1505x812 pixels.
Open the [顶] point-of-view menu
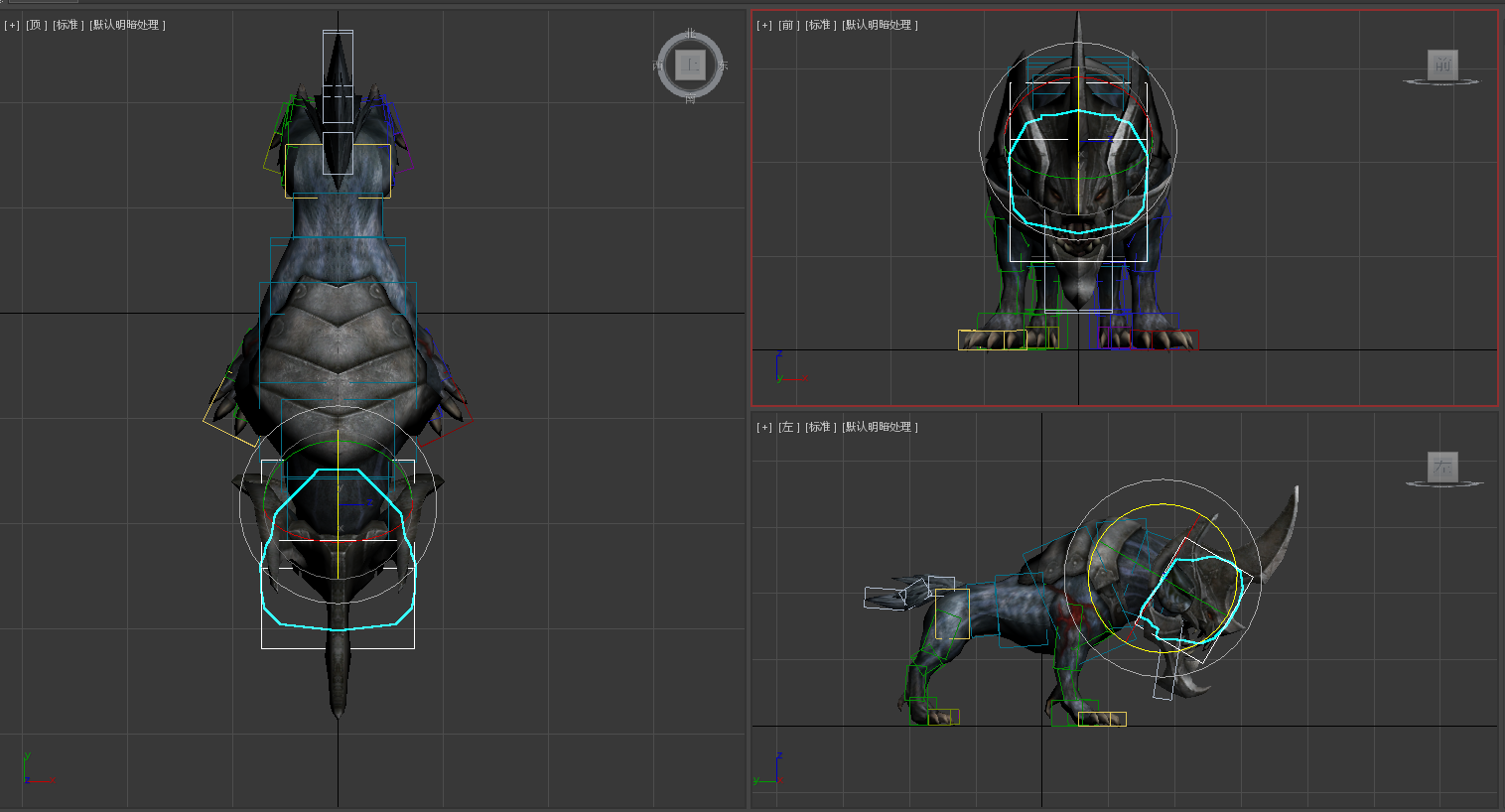[x=36, y=25]
